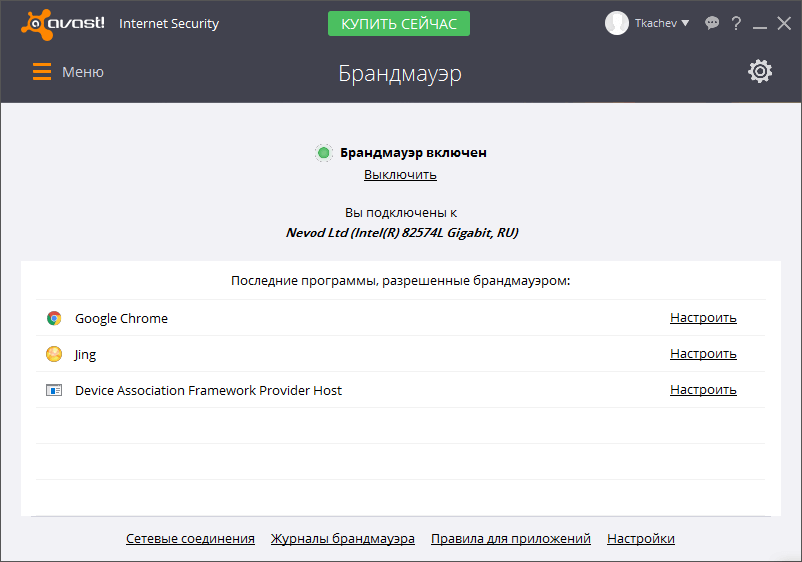Open Журналы брандмауэра link
802x562 pixels.
pos(343,538)
